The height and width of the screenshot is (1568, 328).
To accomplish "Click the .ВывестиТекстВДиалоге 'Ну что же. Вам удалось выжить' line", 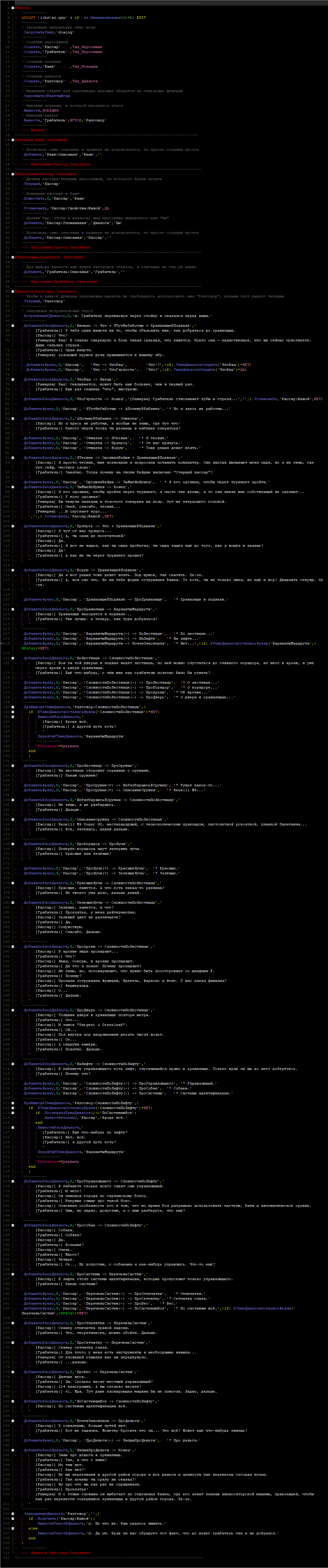I will 101,1523.
